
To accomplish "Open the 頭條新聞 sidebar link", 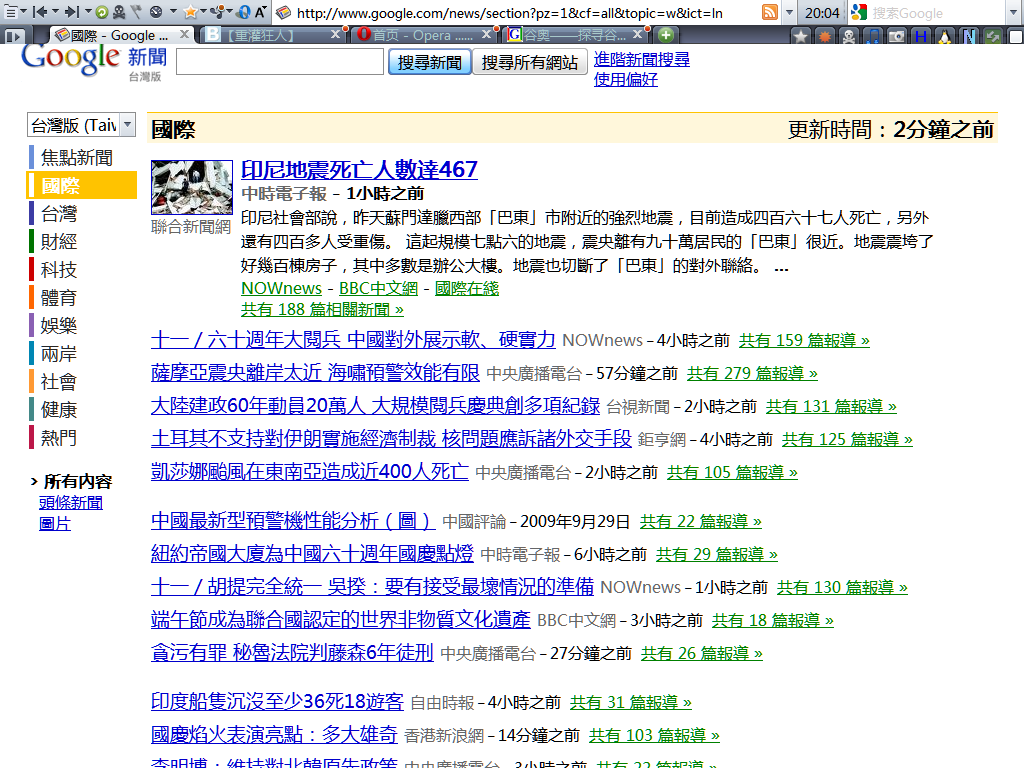I will point(71,503).
